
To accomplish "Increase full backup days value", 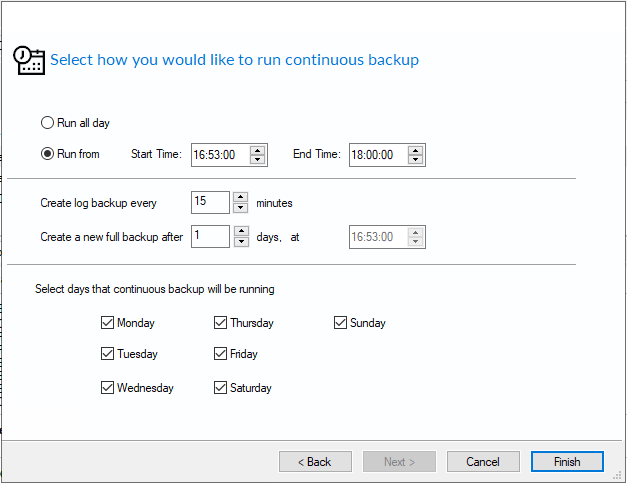I will click(x=240, y=231).
